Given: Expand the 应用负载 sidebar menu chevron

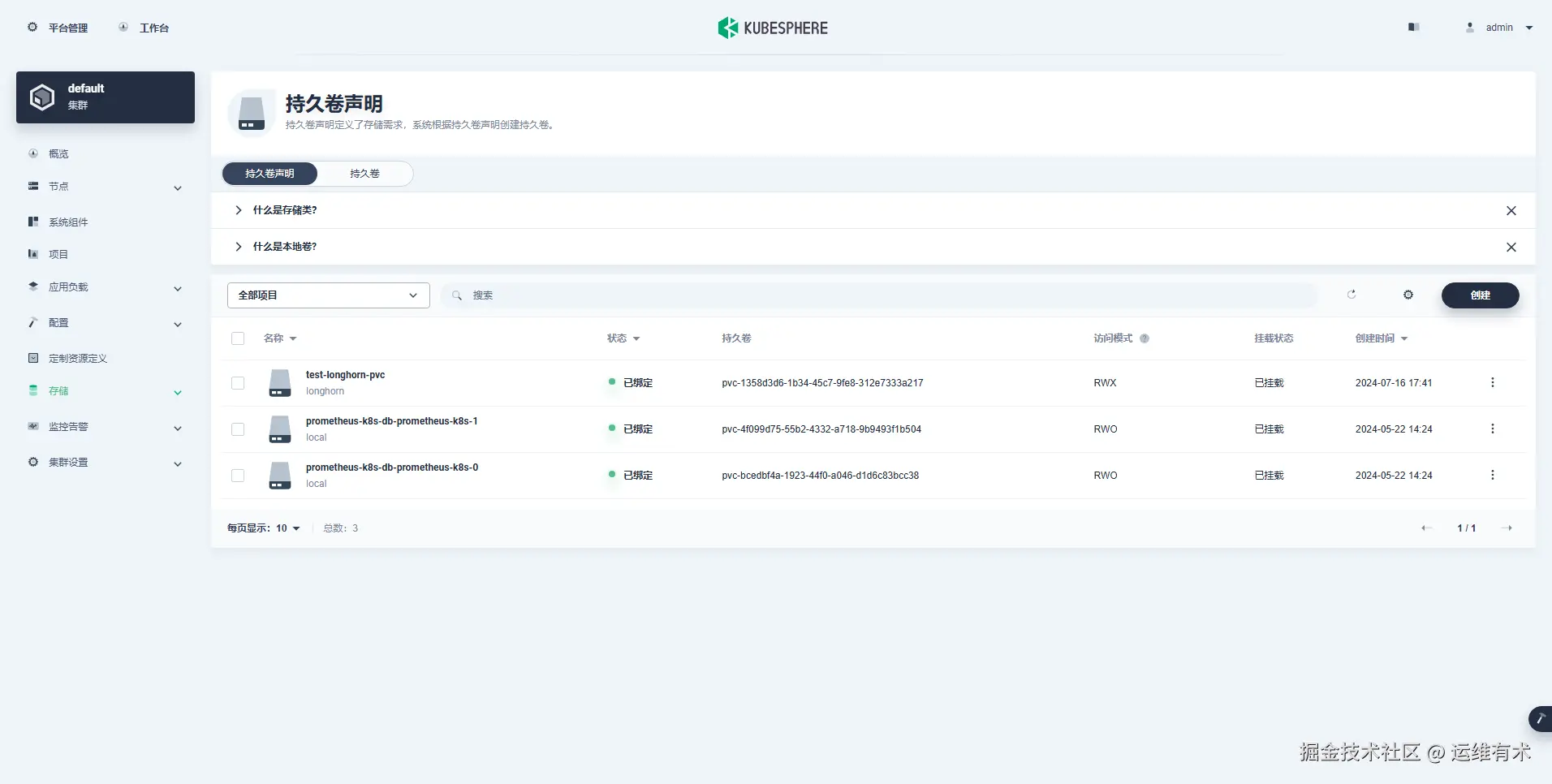Looking at the screenshot, I should [x=178, y=289].
